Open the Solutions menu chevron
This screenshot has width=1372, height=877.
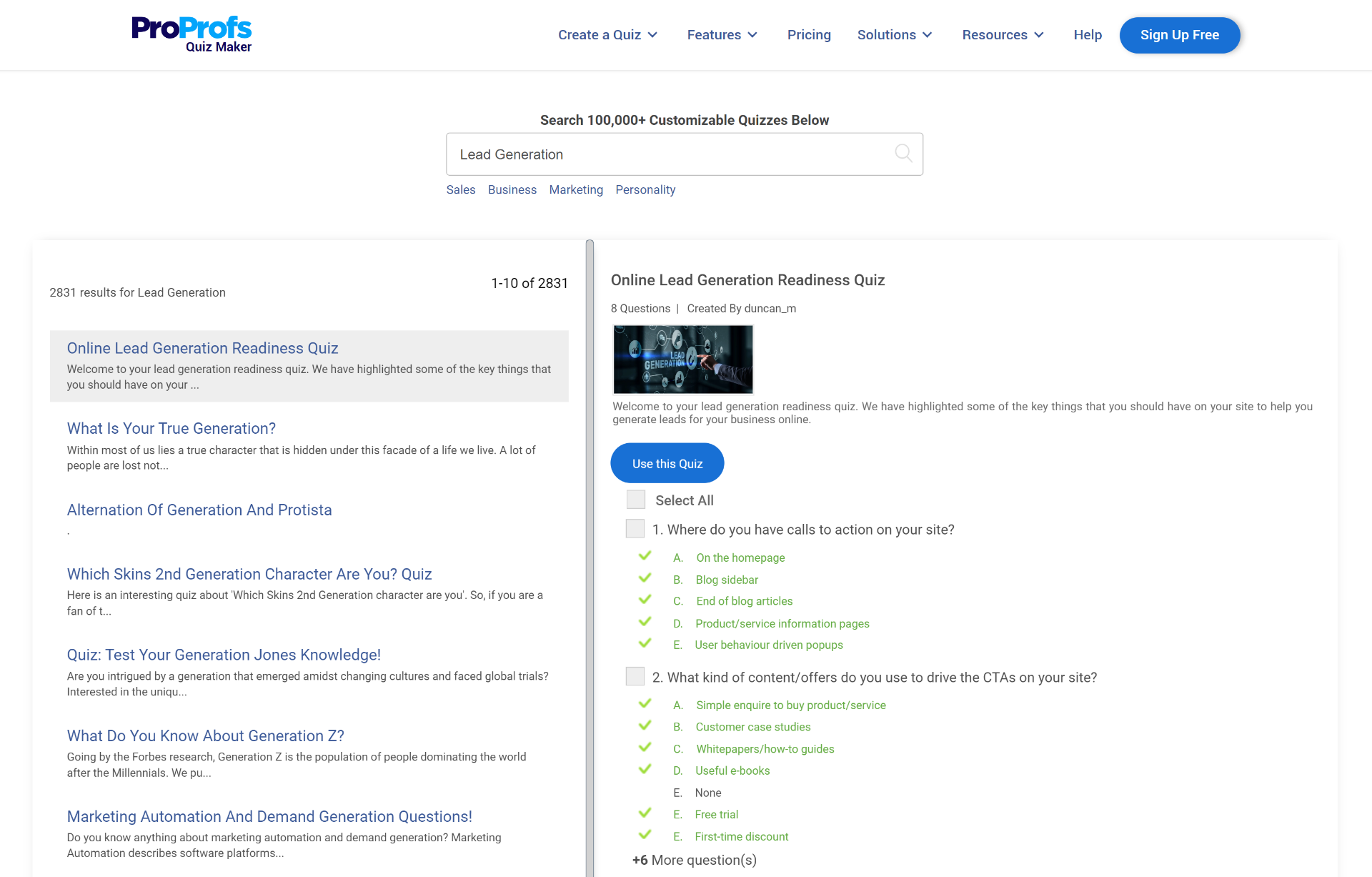928,35
